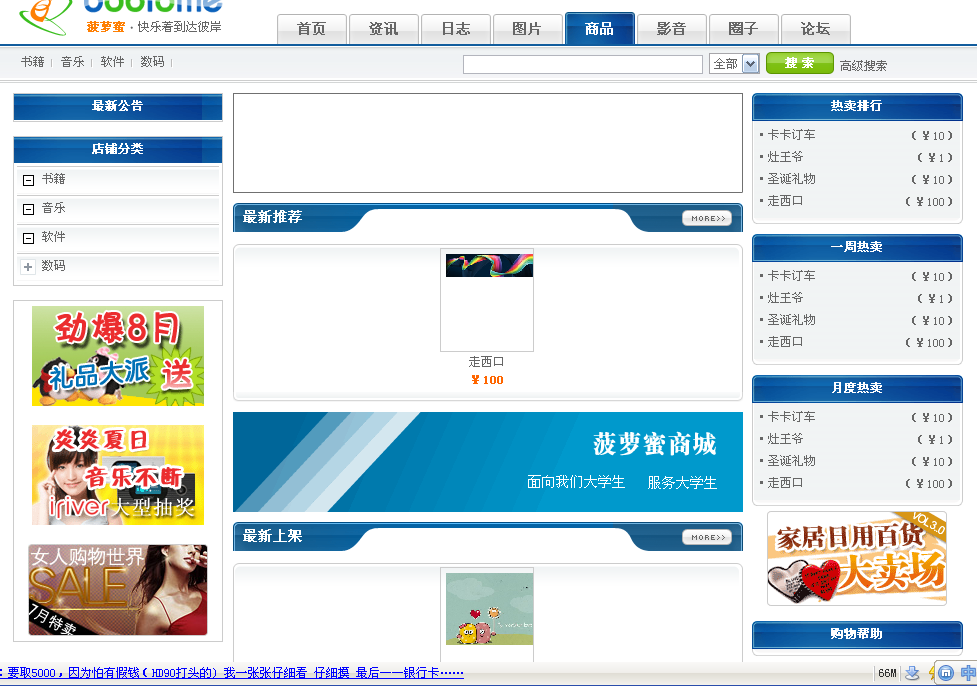Select the 商品 tab
This screenshot has height=686, width=977.
[x=599, y=29]
